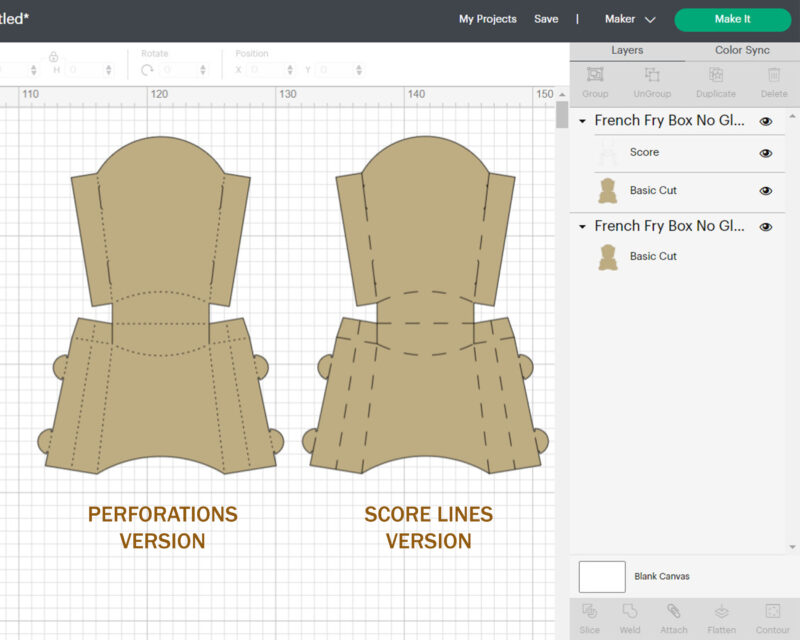Click the green Make It button

tap(732, 19)
